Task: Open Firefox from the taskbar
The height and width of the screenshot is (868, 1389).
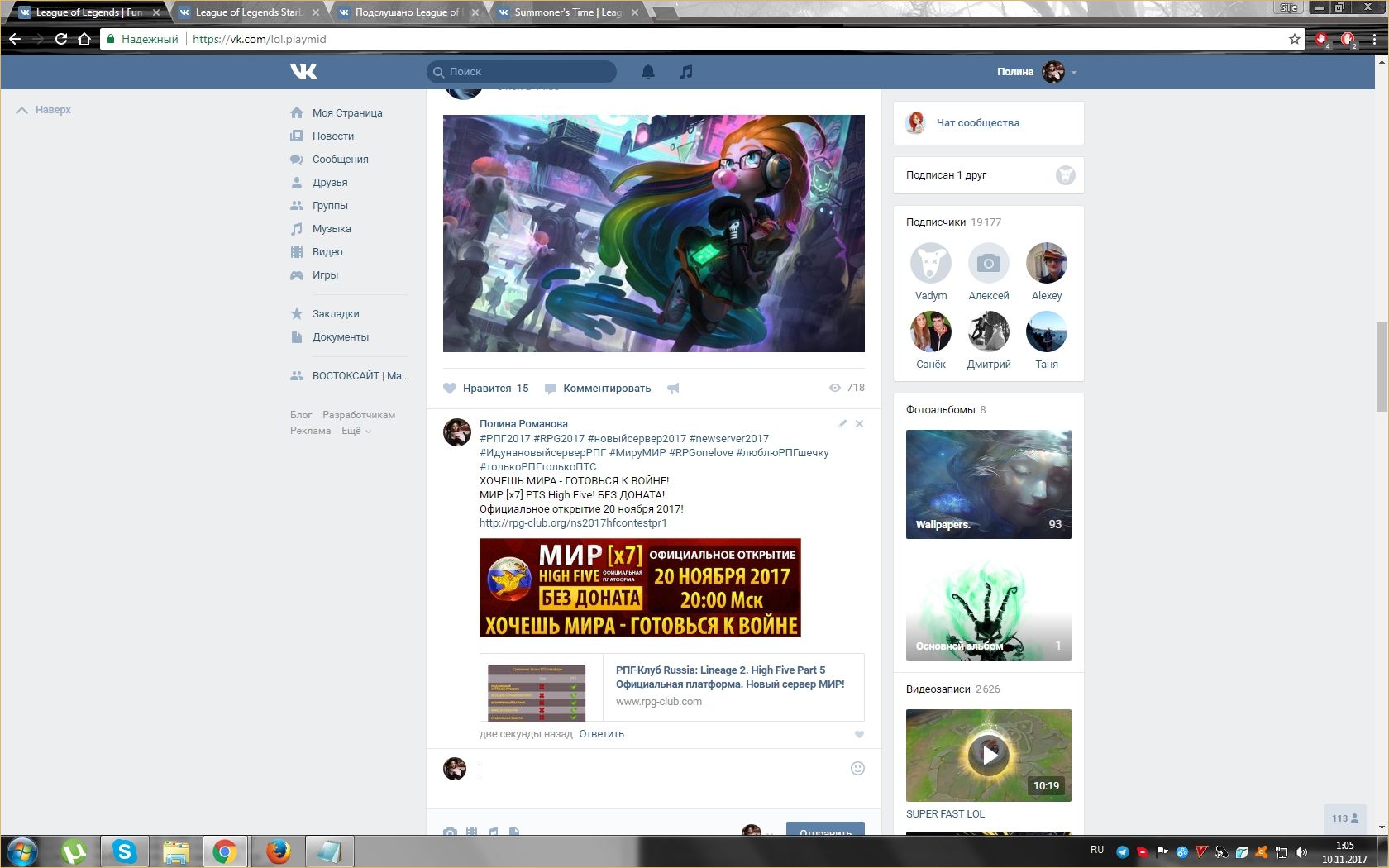Action: click(278, 851)
